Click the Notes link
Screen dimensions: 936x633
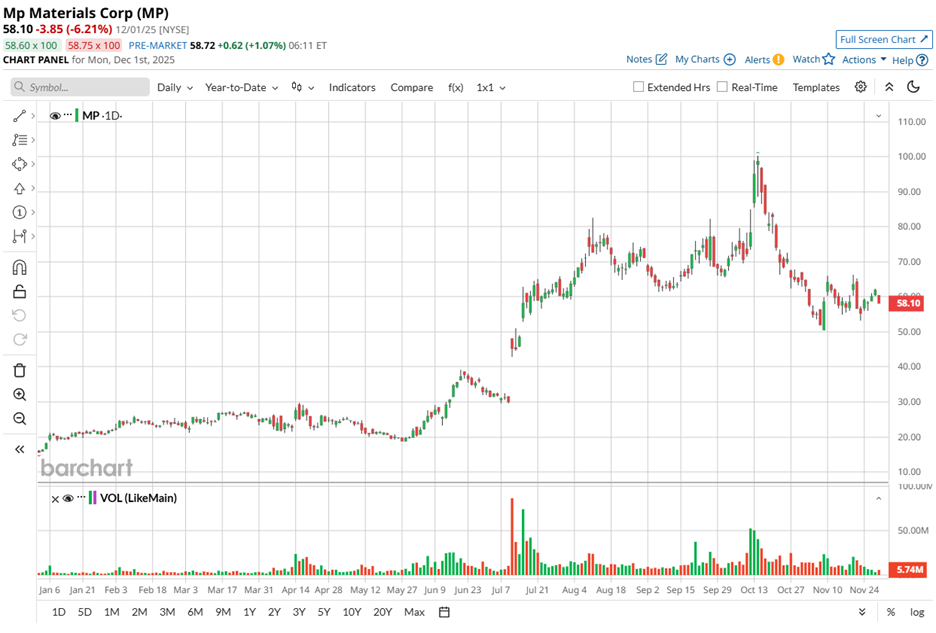pyautogui.click(x=639, y=59)
